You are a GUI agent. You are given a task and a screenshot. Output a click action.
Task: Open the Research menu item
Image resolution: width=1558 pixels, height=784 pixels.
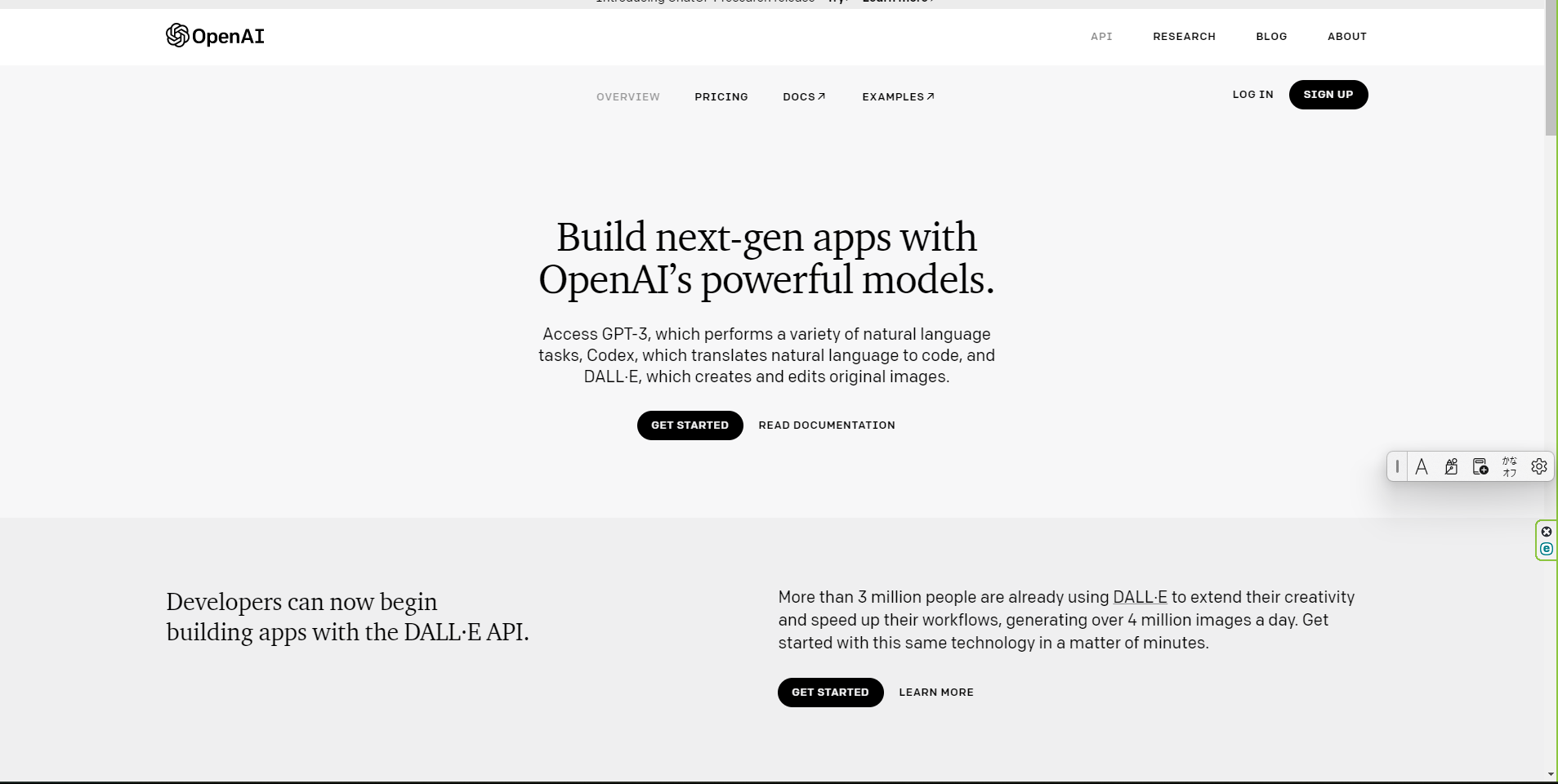[x=1184, y=37]
